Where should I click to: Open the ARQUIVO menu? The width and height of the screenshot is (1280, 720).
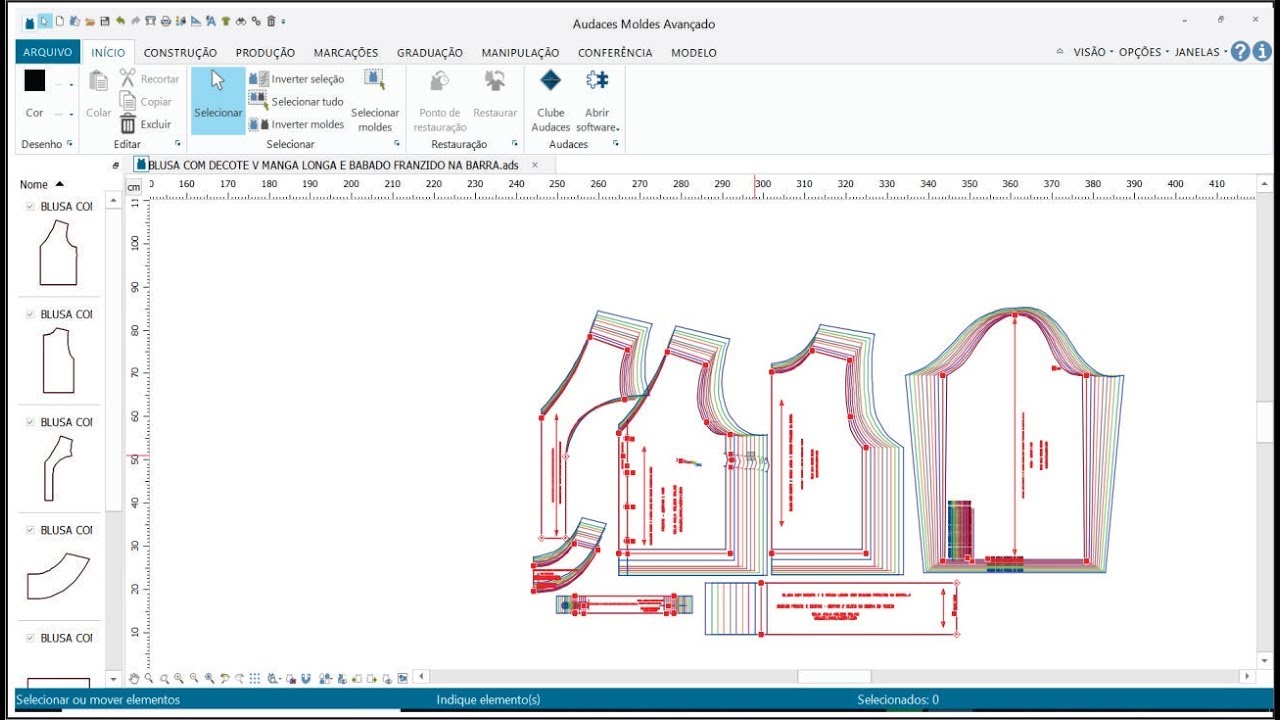click(48, 52)
